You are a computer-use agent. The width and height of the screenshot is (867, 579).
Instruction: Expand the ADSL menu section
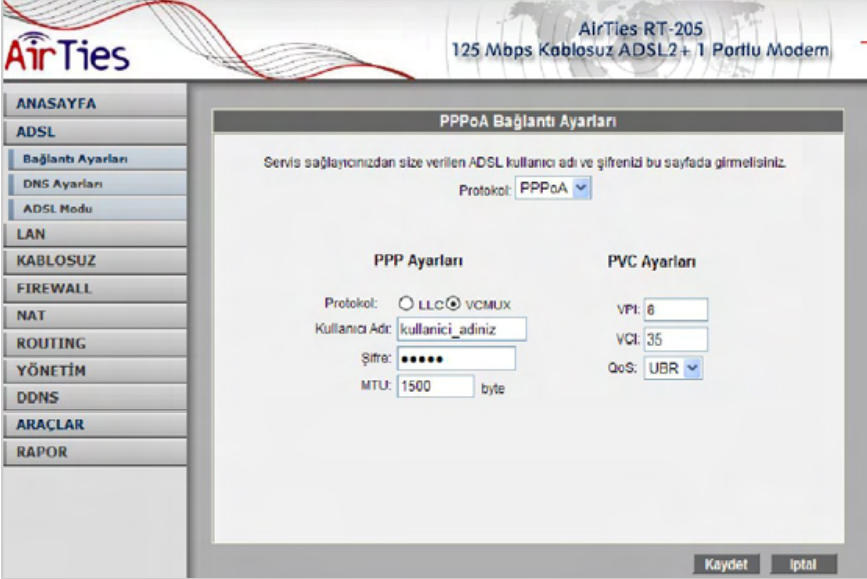(93, 131)
